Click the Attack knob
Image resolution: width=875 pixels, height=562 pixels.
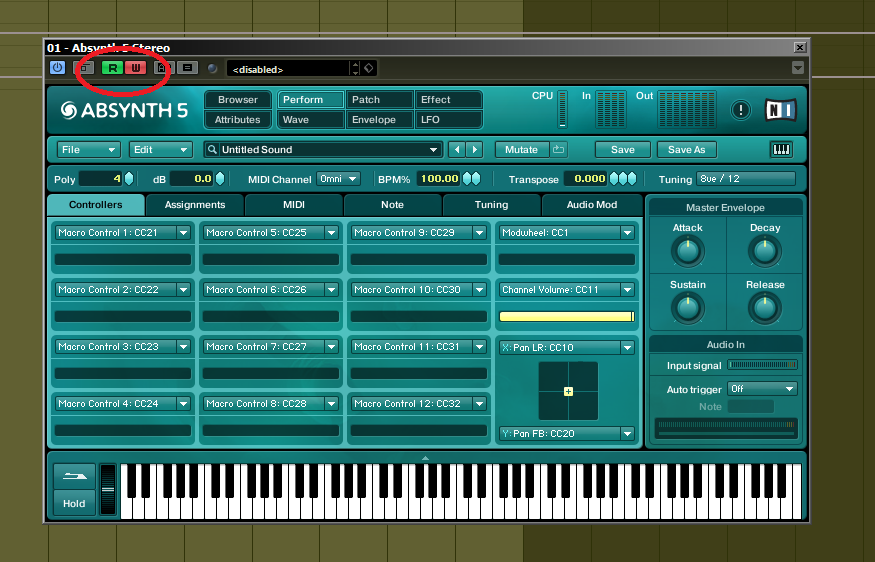coord(688,251)
